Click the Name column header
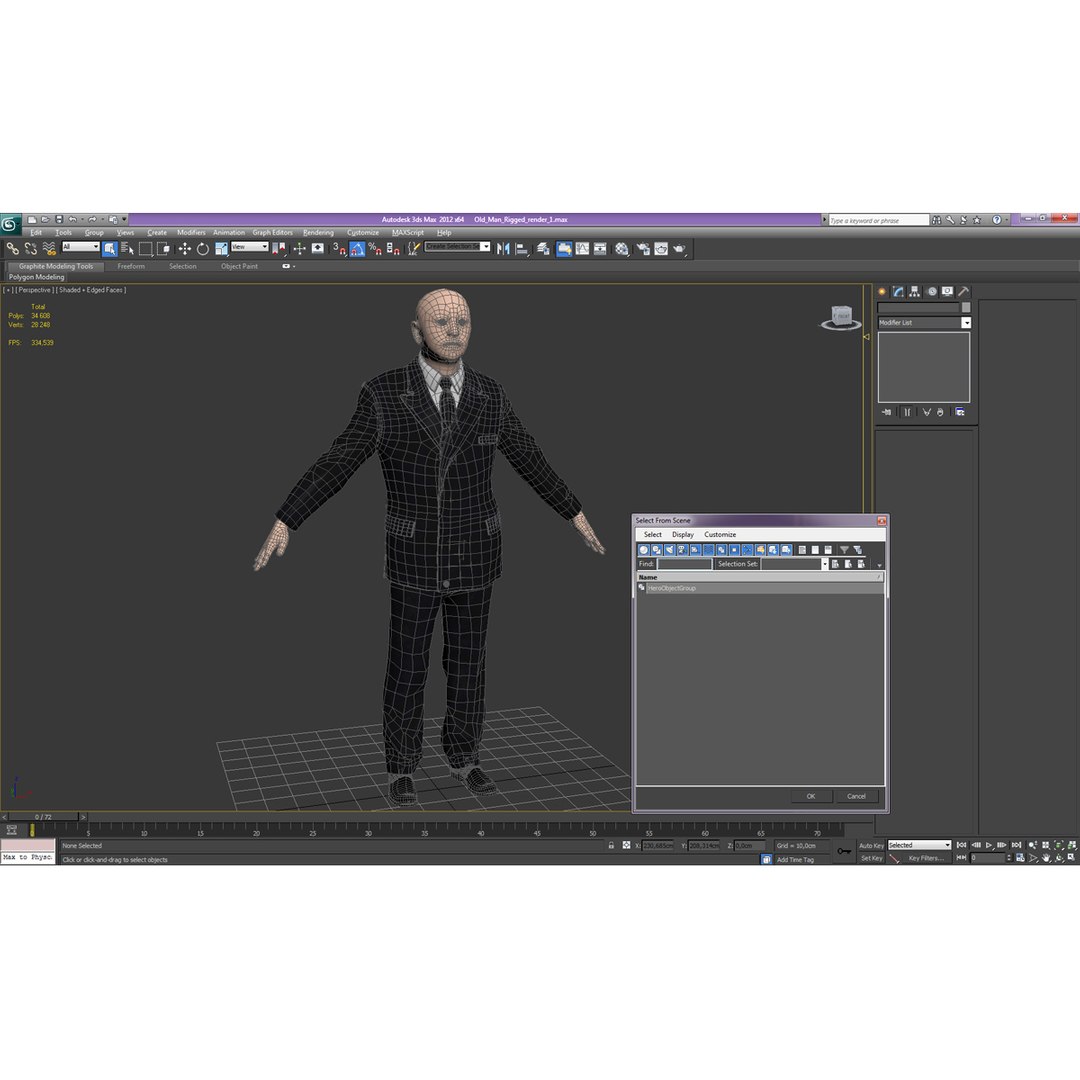 (760, 577)
